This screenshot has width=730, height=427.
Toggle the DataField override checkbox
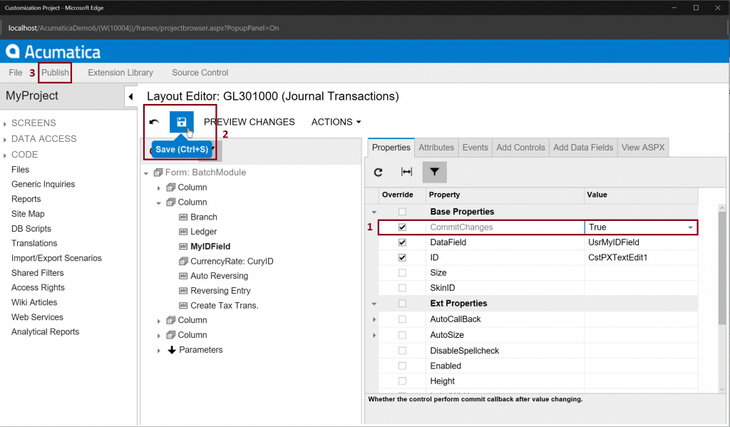pyautogui.click(x=402, y=243)
